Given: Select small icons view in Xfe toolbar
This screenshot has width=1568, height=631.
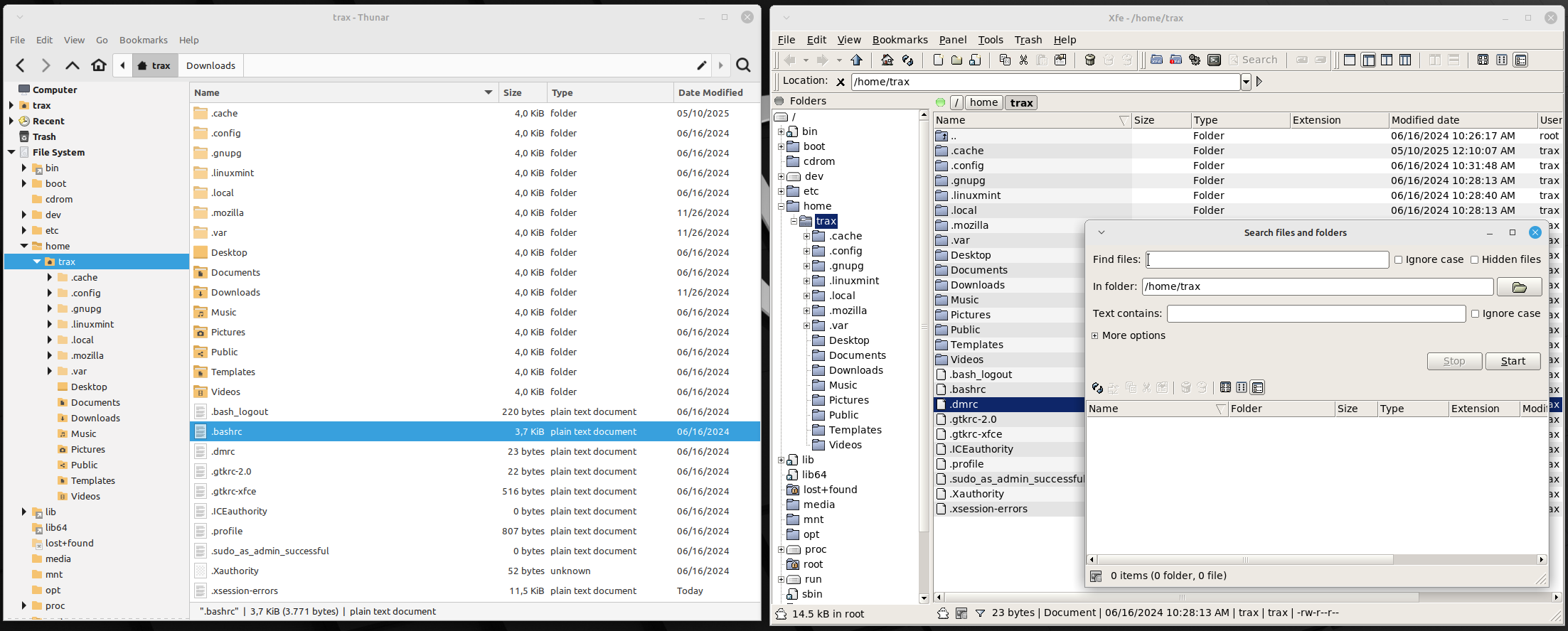Looking at the screenshot, I should tap(1502, 60).
